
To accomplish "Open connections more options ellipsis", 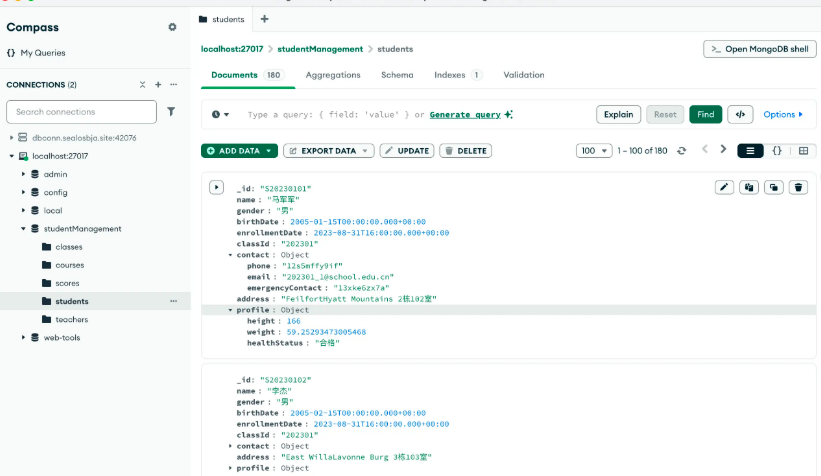I will [x=174, y=85].
